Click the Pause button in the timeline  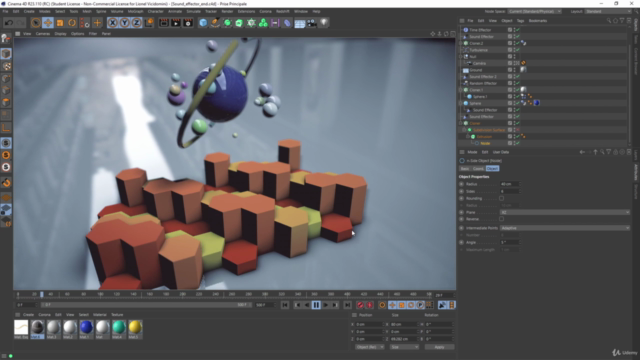pyautogui.click(x=316, y=305)
